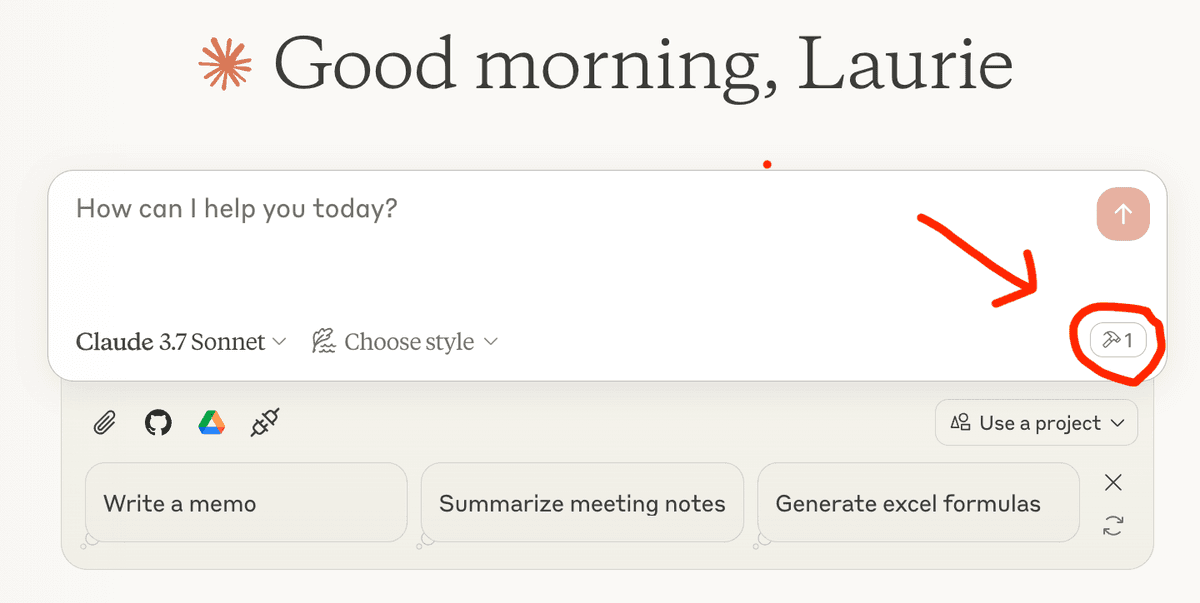Click the quill icon beside Choose style
Viewport: 1200px width, 603px height.
pos(323,342)
